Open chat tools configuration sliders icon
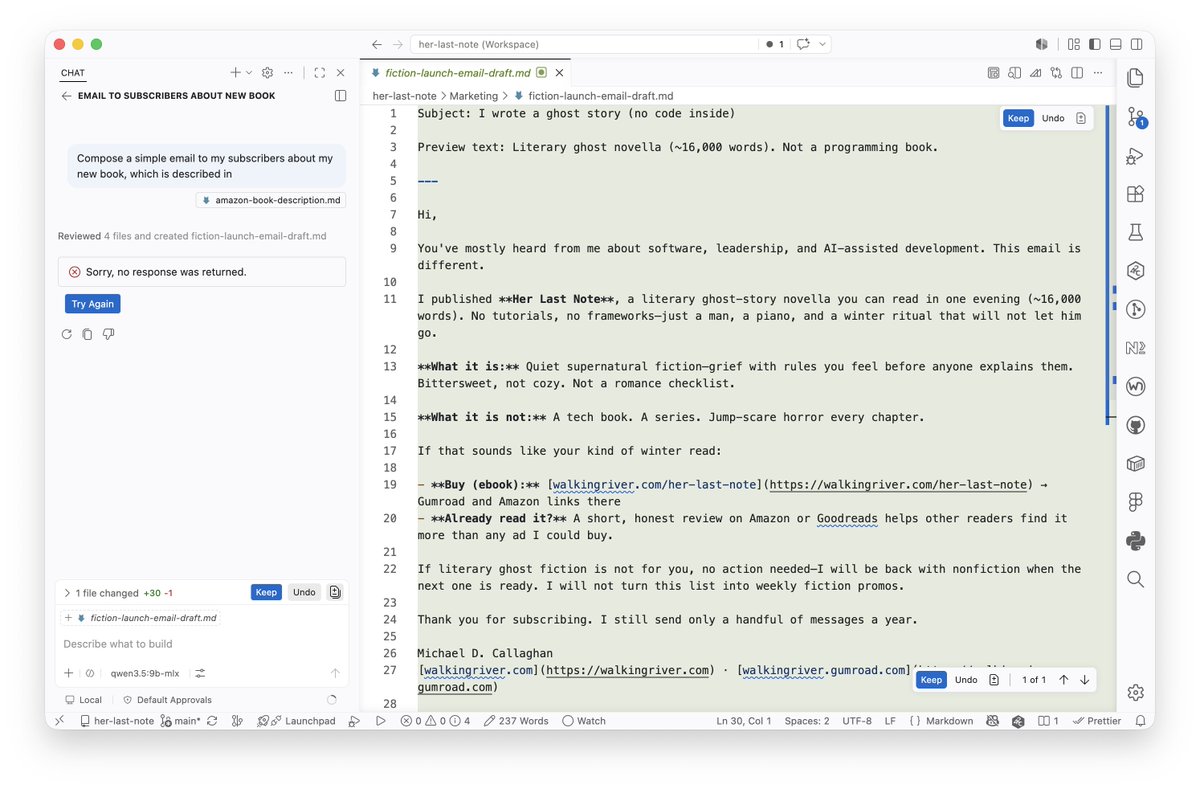Screen dimensions: 1200x789 coord(200,673)
